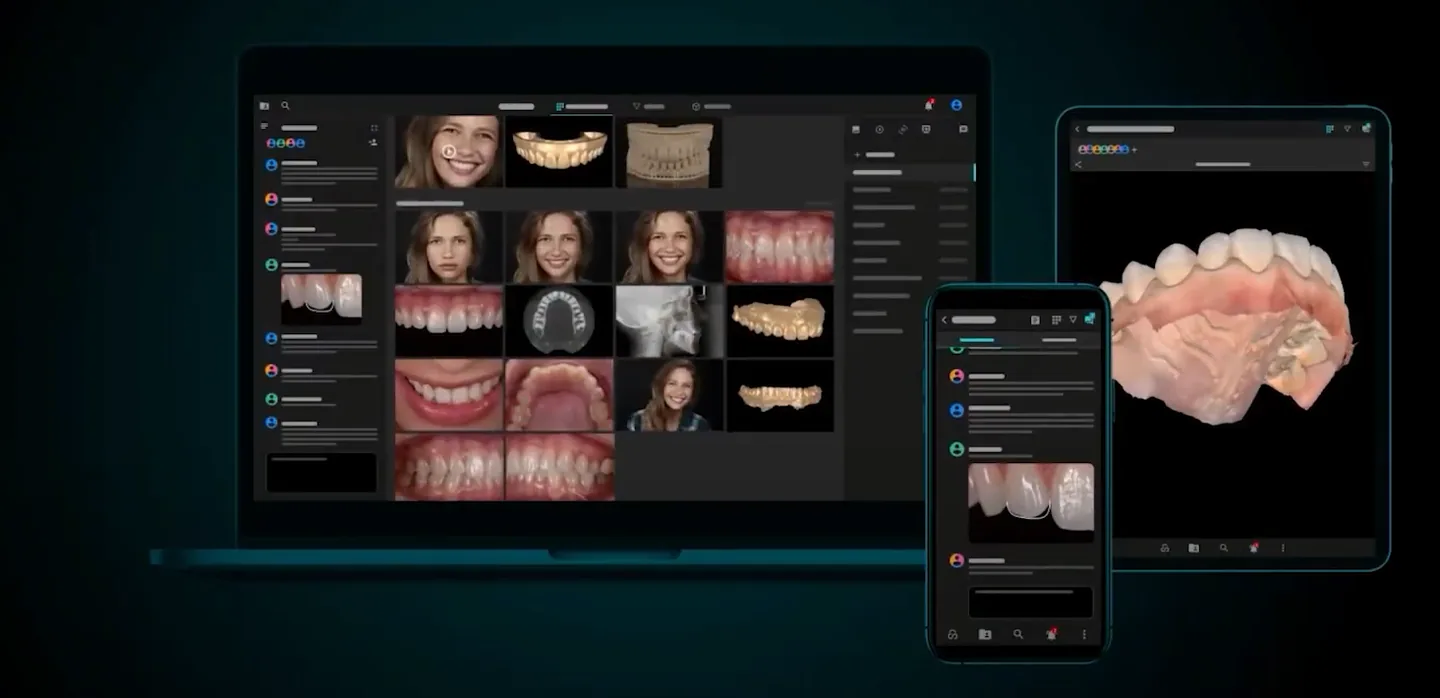This screenshot has height=698, width=1440.
Task: Click the cloud icon in the tablet bottom bar
Action: pos(1165,548)
